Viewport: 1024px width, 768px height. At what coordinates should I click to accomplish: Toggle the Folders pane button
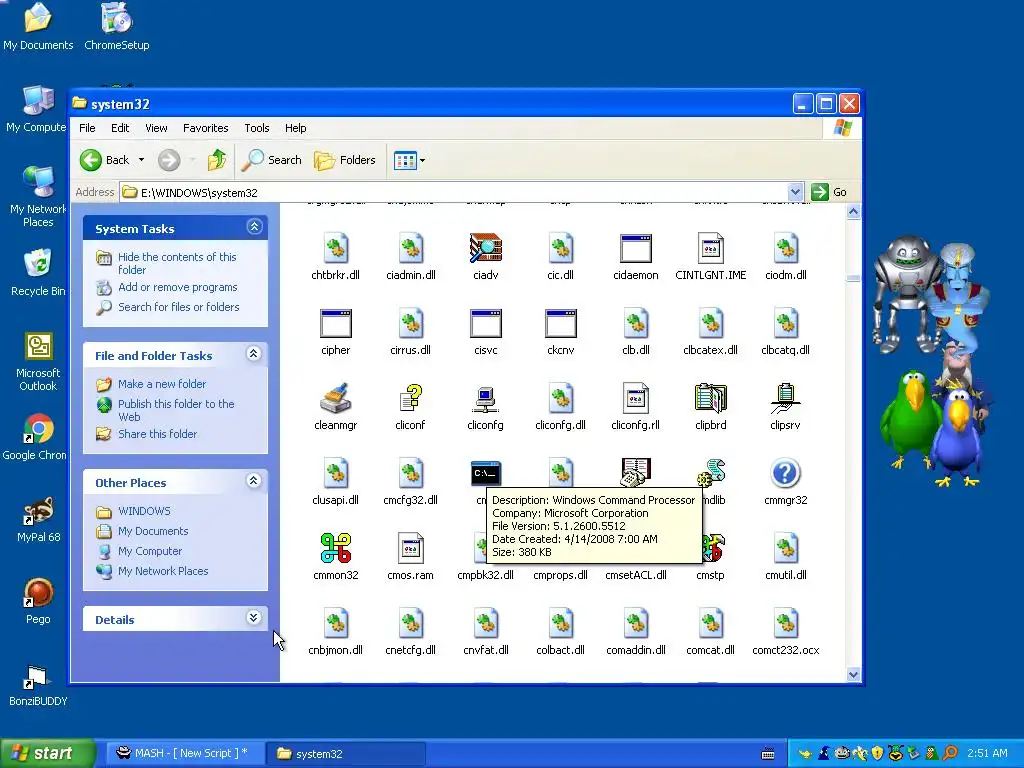[x=345, y=160]
